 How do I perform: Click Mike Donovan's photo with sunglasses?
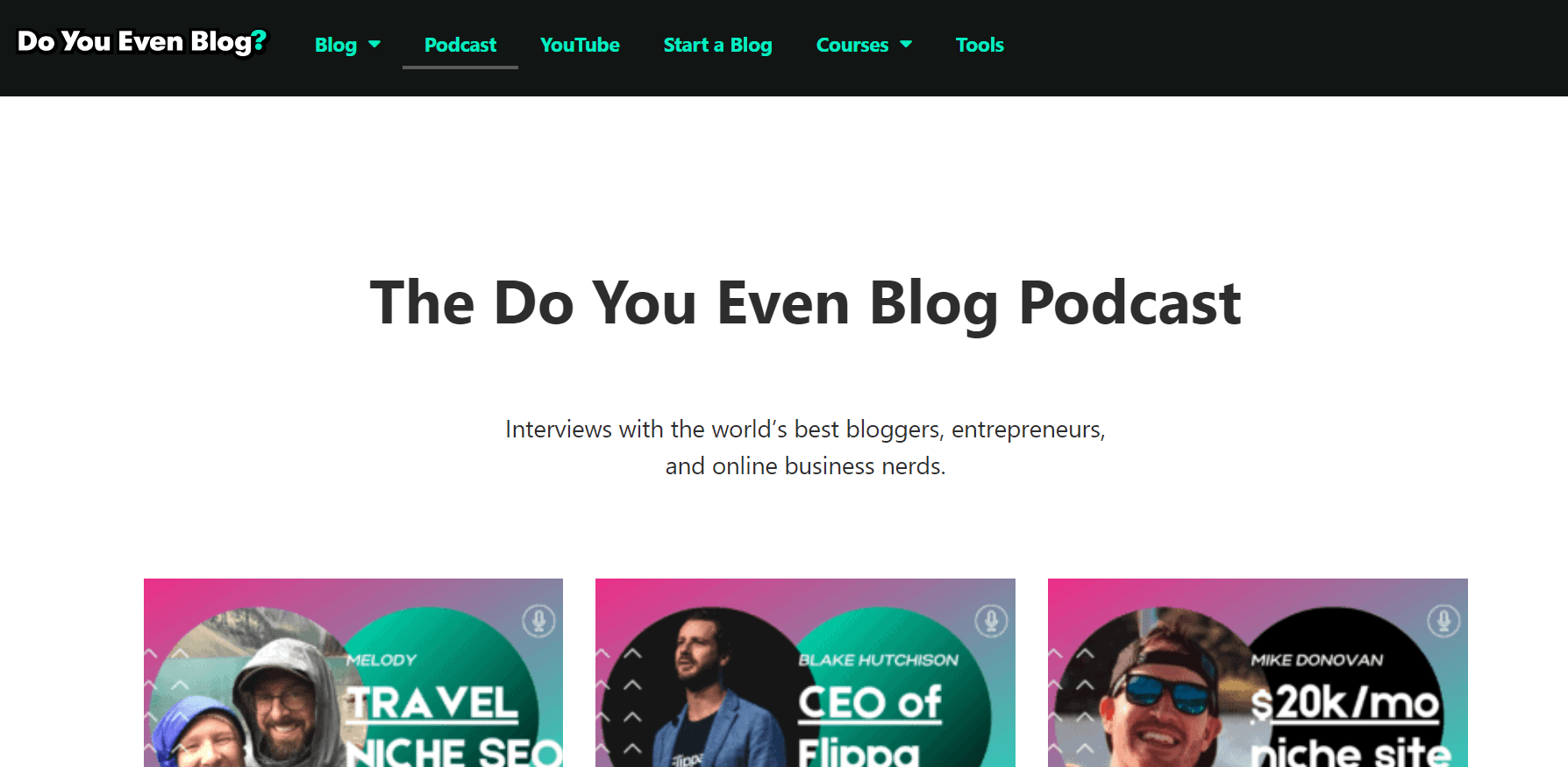pyautogui.click(x=1162, y=691)
